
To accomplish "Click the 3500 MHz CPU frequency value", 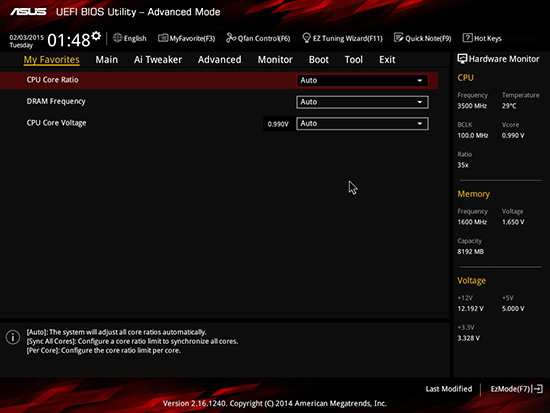I will pos(472,106).
